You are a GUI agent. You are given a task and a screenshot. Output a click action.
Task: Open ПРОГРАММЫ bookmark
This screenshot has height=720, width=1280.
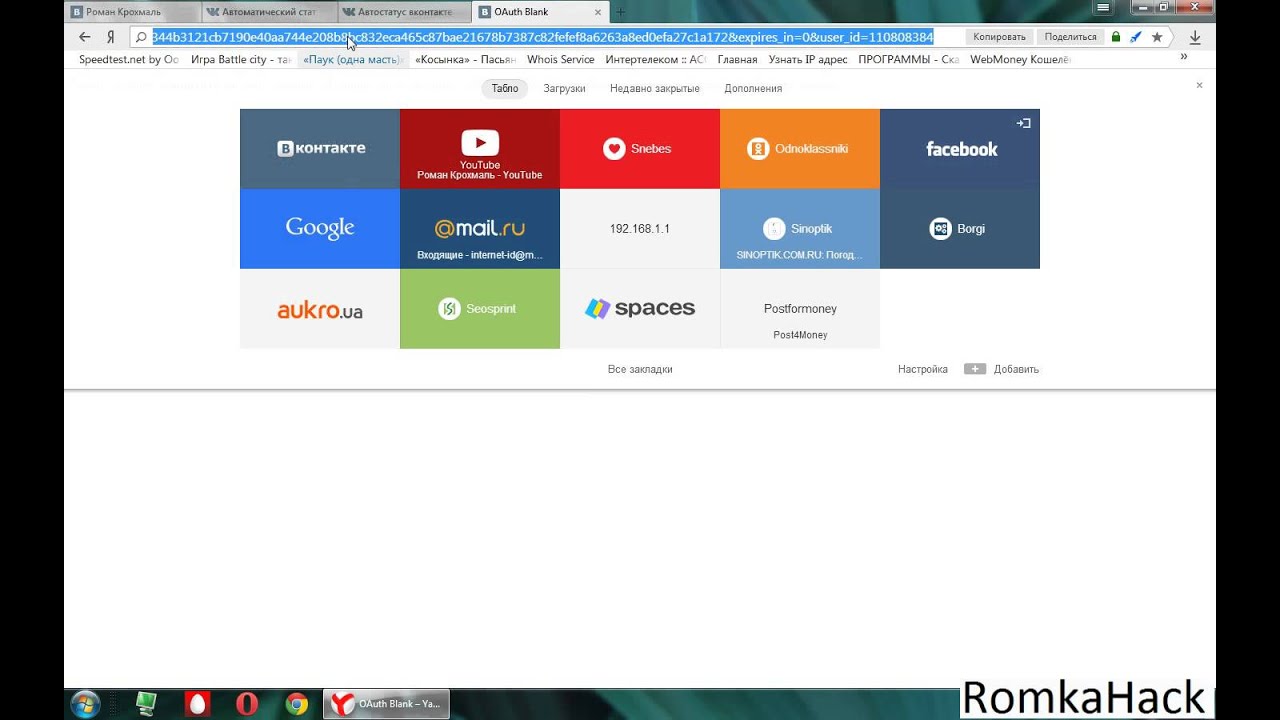(908, 59)
